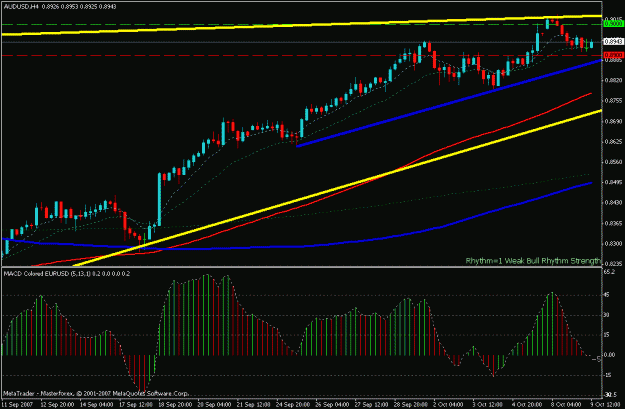Click price scale value 0.8755
Viewport: 625px width, 409px height.
pyautogui.click(x=614, y=101)
